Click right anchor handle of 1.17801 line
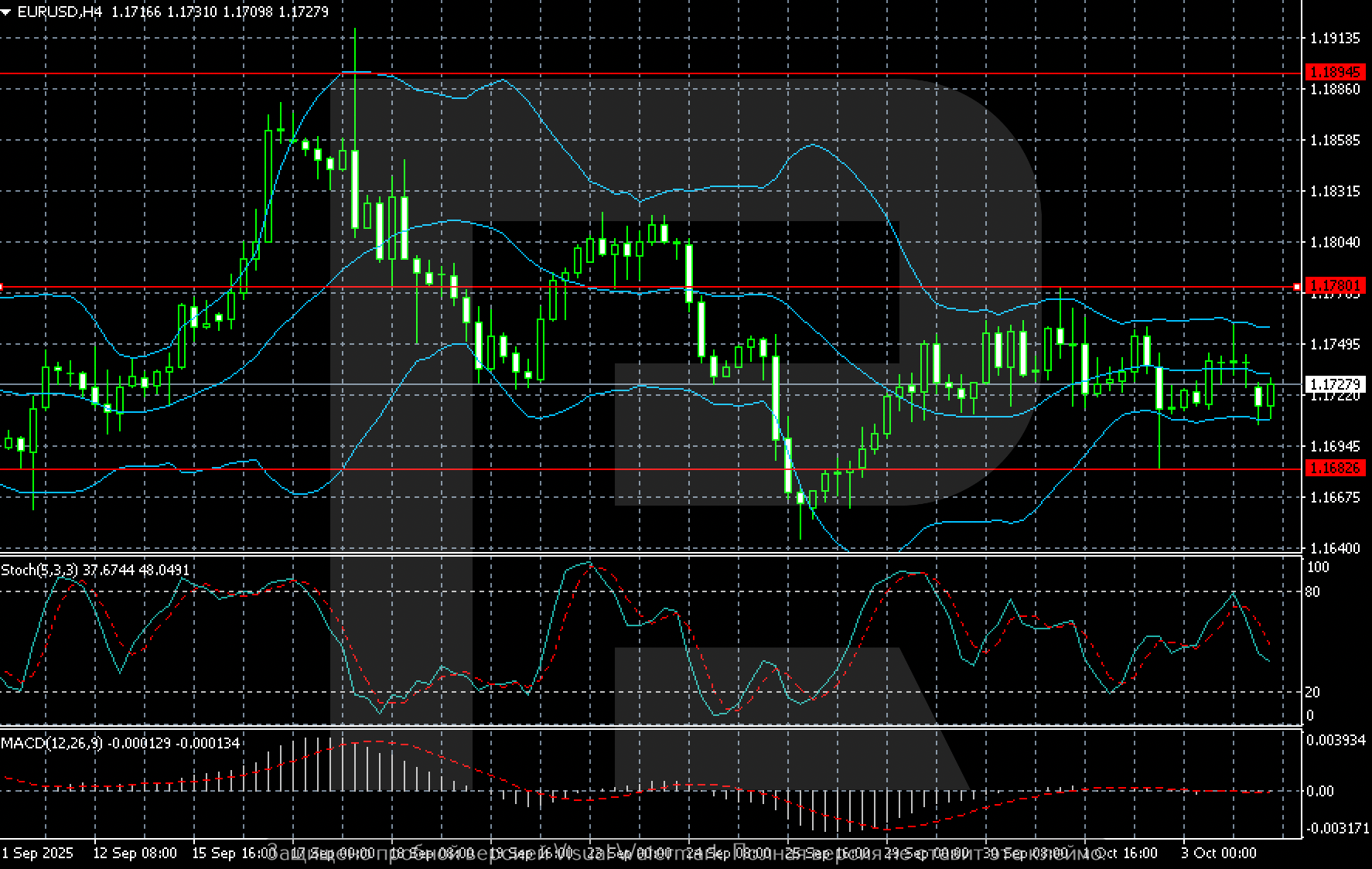The image size is (1372, 869). (1297, 287)
